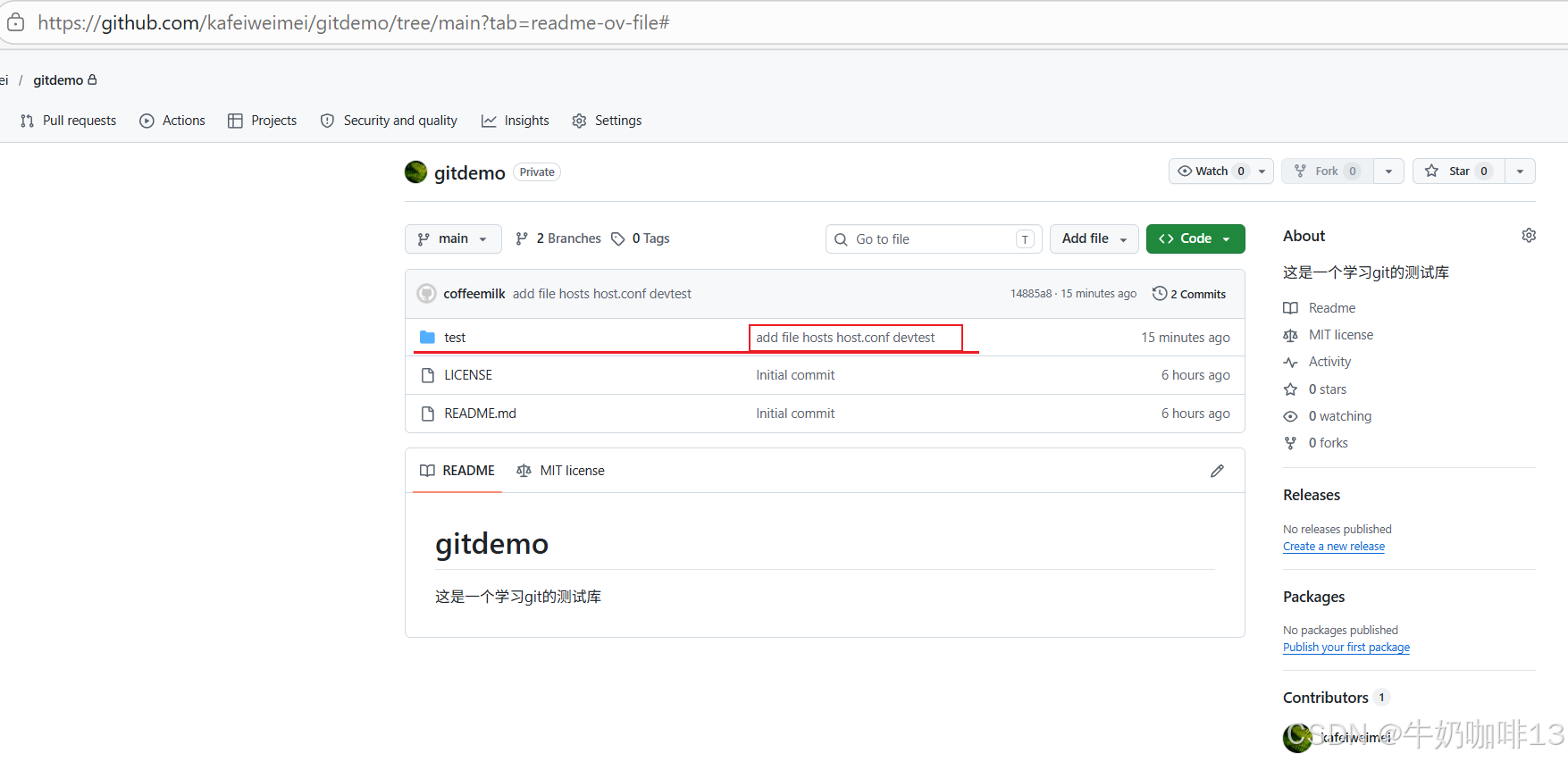Viewport: 1568px width, 761px height.
Task: Open latest commit message in header row
Action: (602, 294)
